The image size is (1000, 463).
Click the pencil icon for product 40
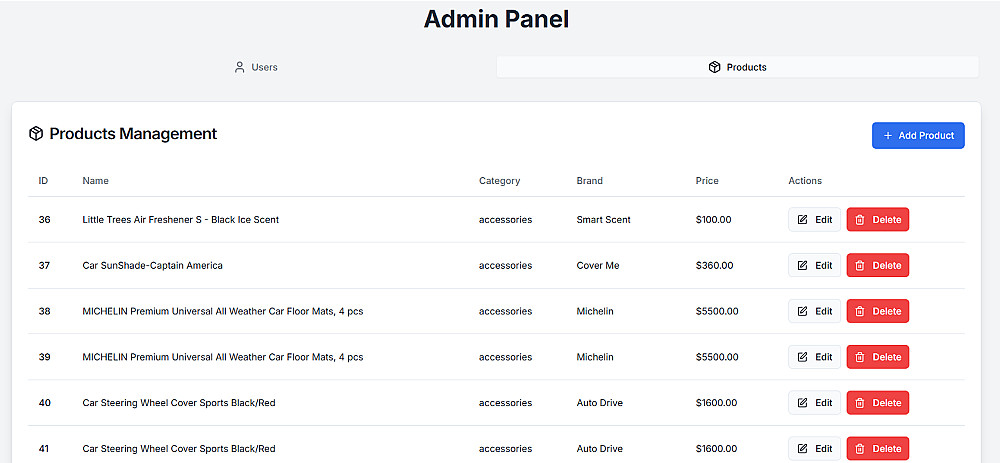tap(803, 403)
